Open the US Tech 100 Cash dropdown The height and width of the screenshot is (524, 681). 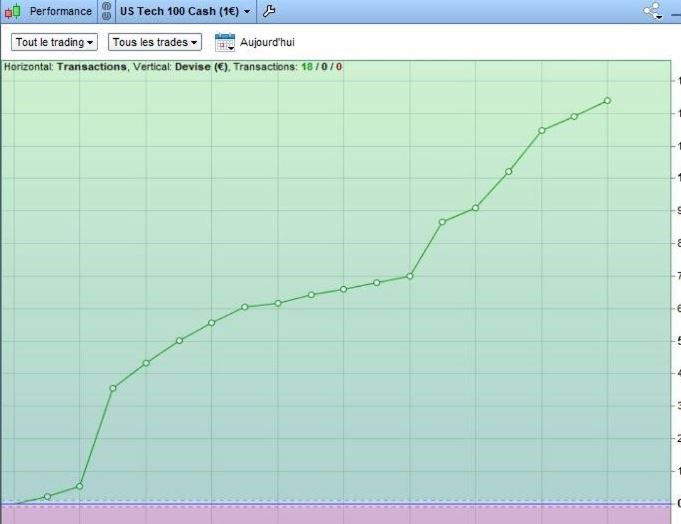coord(185,11)
